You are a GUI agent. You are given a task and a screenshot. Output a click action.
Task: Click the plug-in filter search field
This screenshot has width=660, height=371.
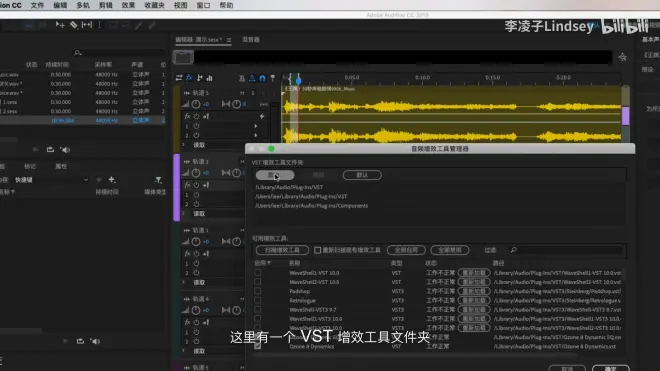point(566,250)
